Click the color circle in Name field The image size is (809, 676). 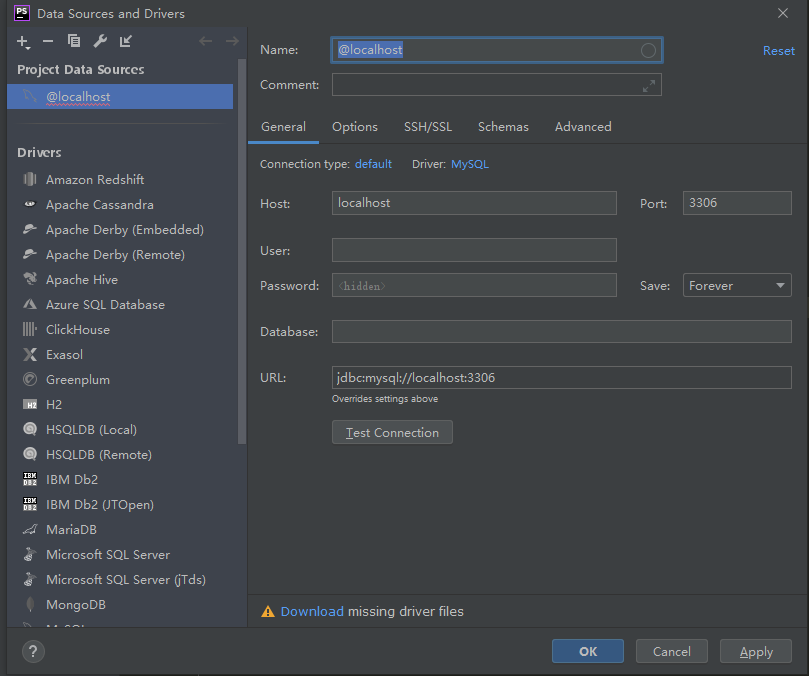tap(648, 50)
